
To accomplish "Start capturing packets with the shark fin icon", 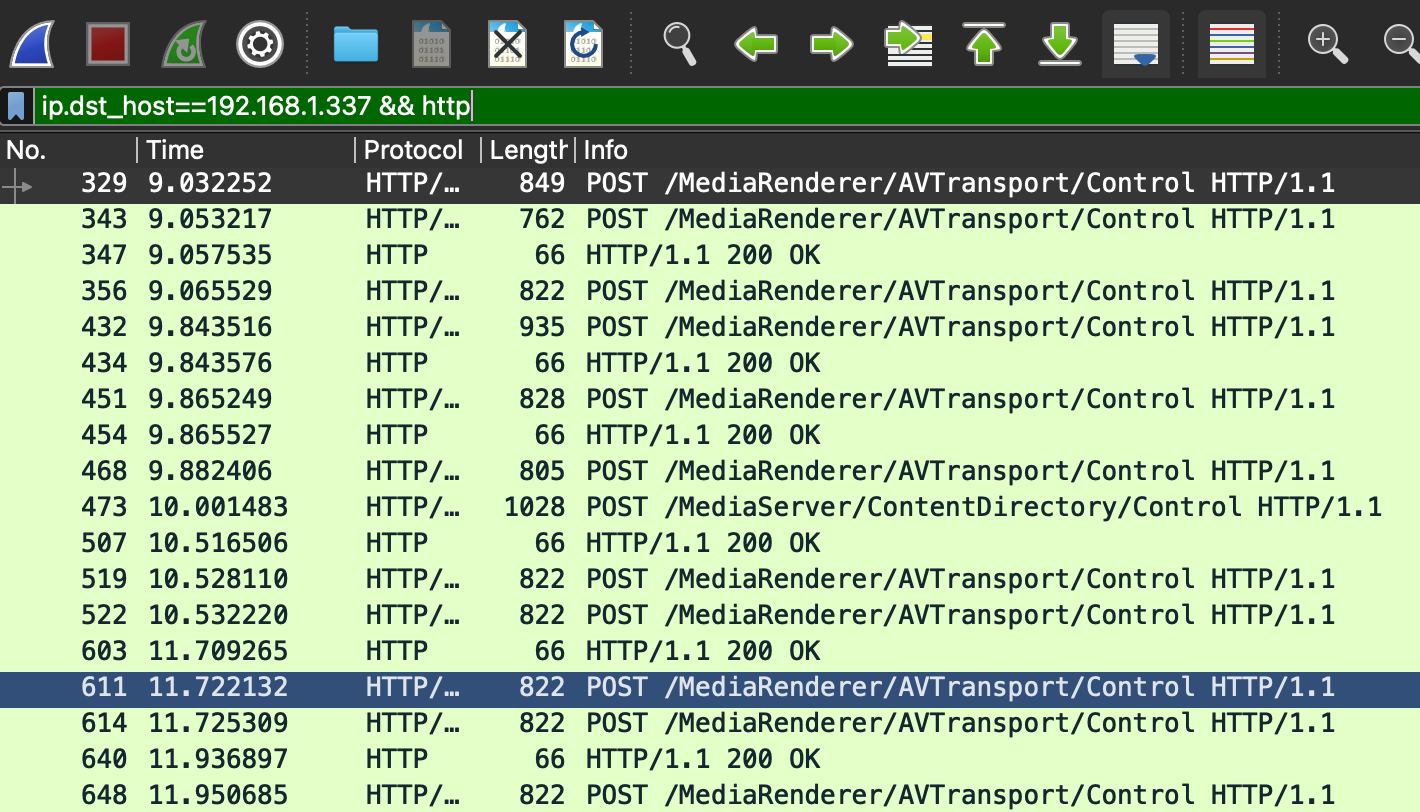I will click(32, 44).
